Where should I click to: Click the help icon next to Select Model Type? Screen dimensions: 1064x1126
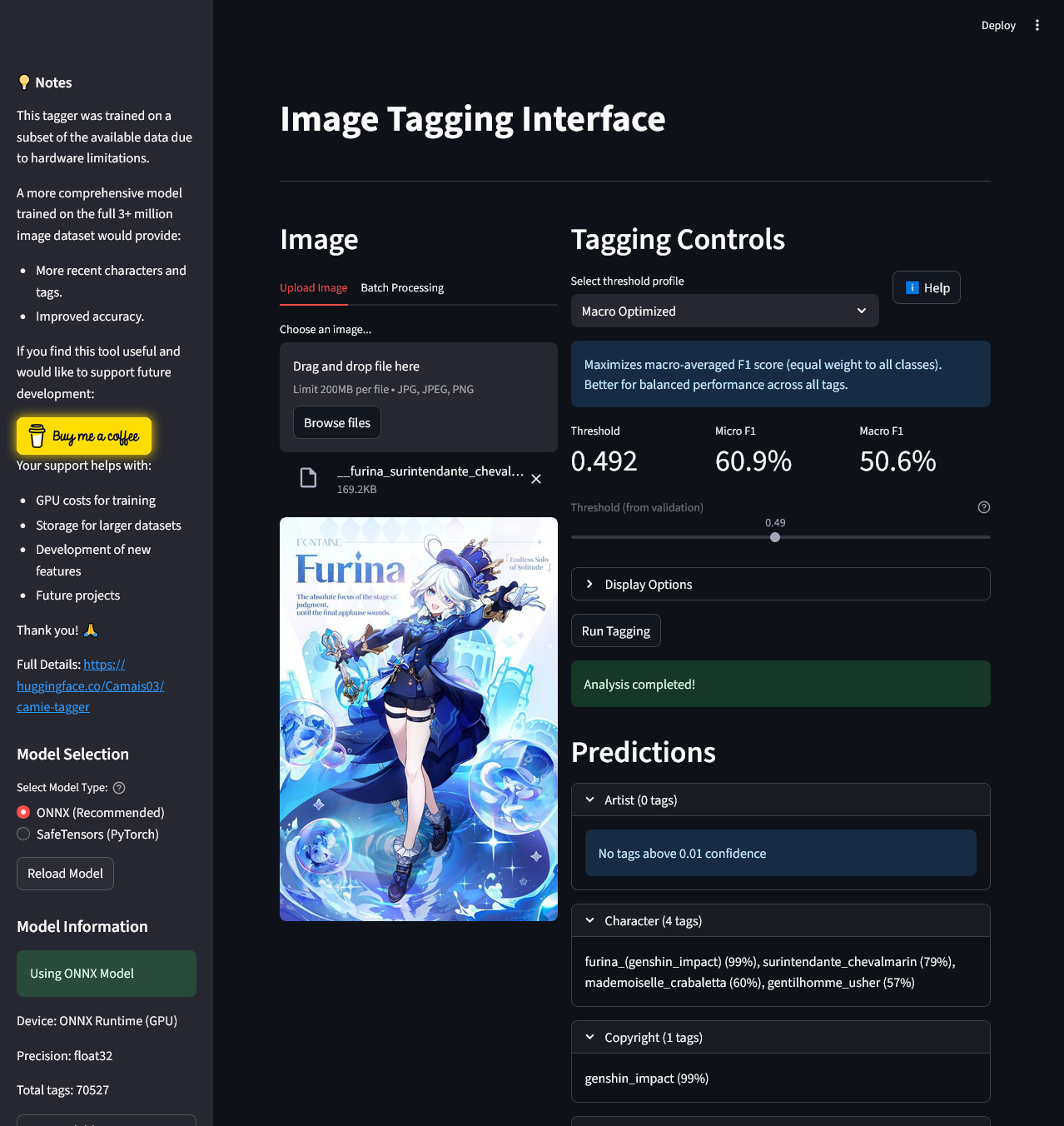[119, 787]
